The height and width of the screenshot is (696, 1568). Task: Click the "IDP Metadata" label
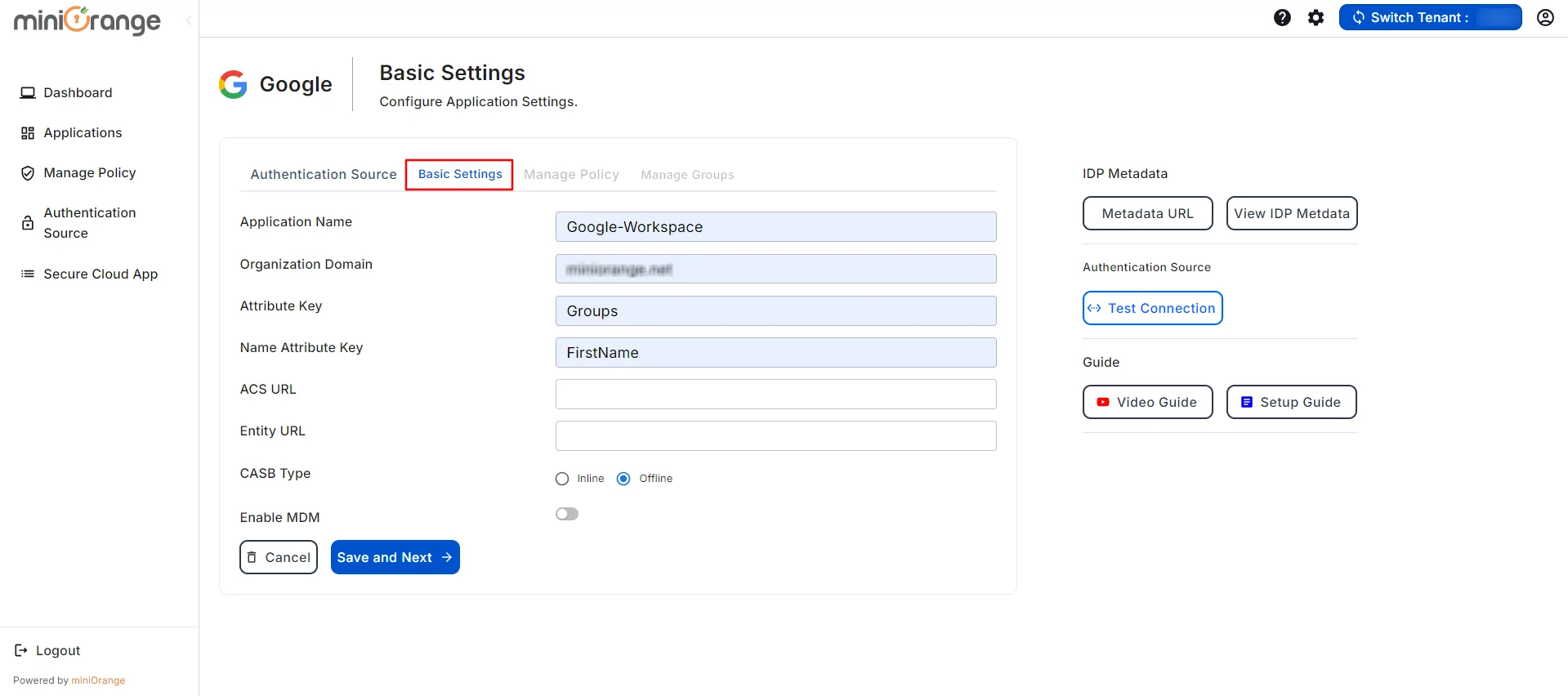tap(1125, 173)
